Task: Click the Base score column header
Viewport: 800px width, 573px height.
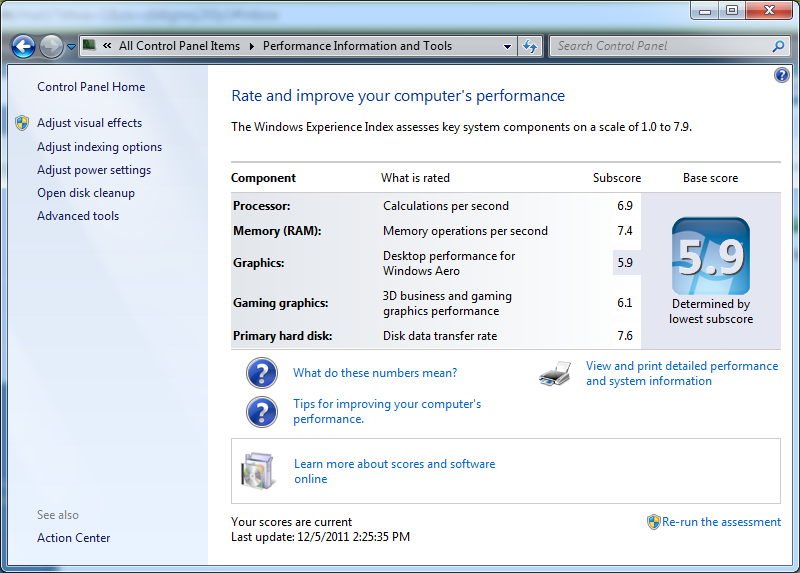Action: click(711, 178)
